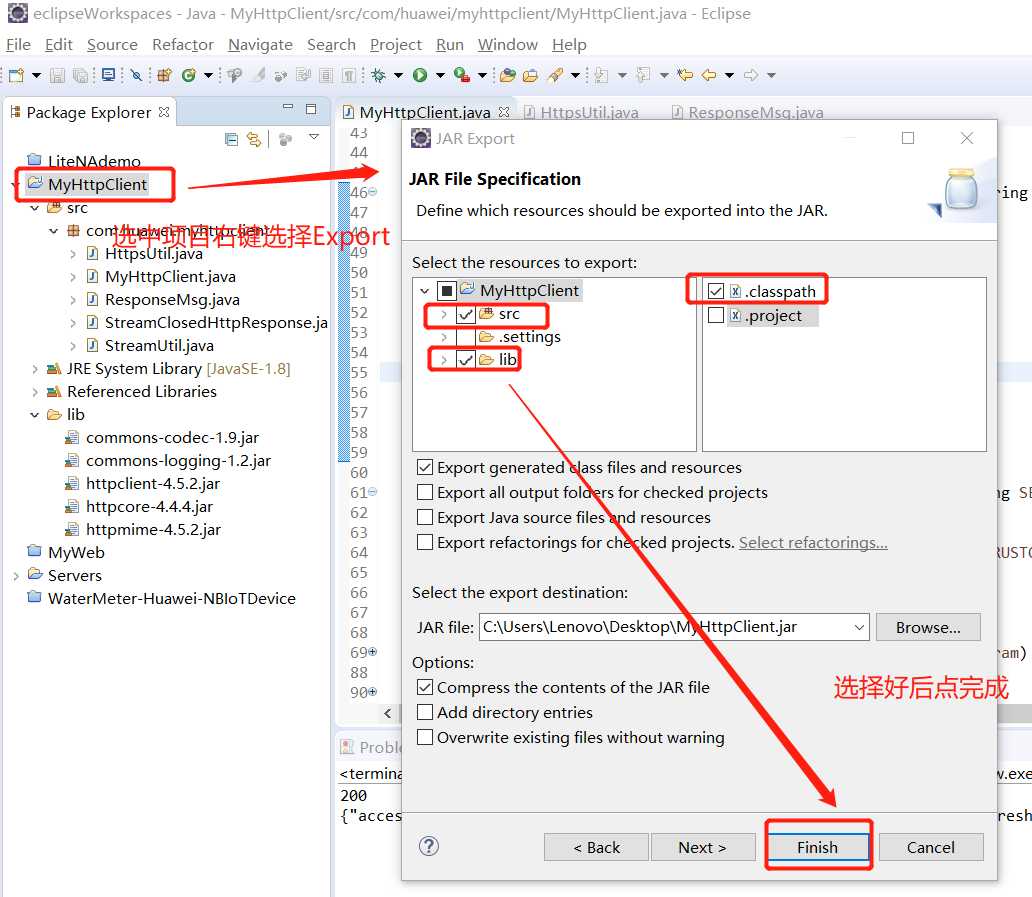Image resolution: width=1032 pixels, height=897 pixels.
Task: Click the Finish button
Action: (x=817, y=847)
